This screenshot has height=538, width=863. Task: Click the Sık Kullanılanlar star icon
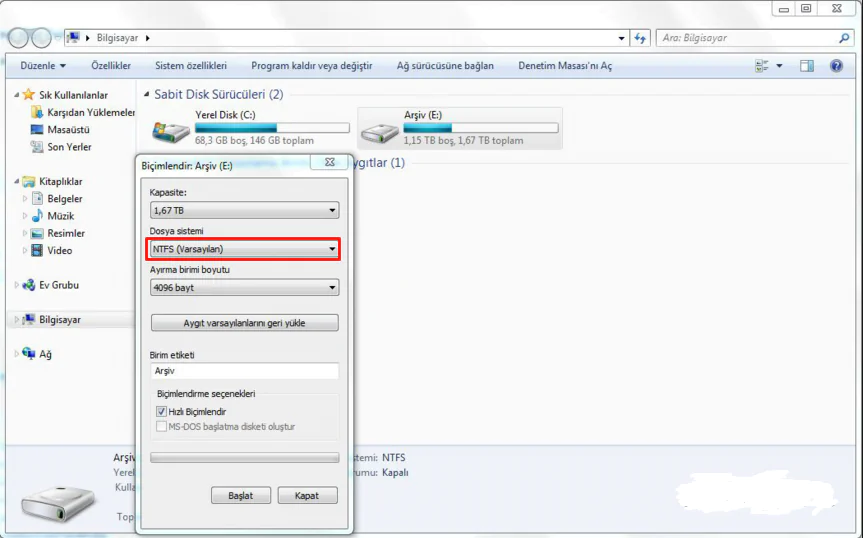pos(29,95)
